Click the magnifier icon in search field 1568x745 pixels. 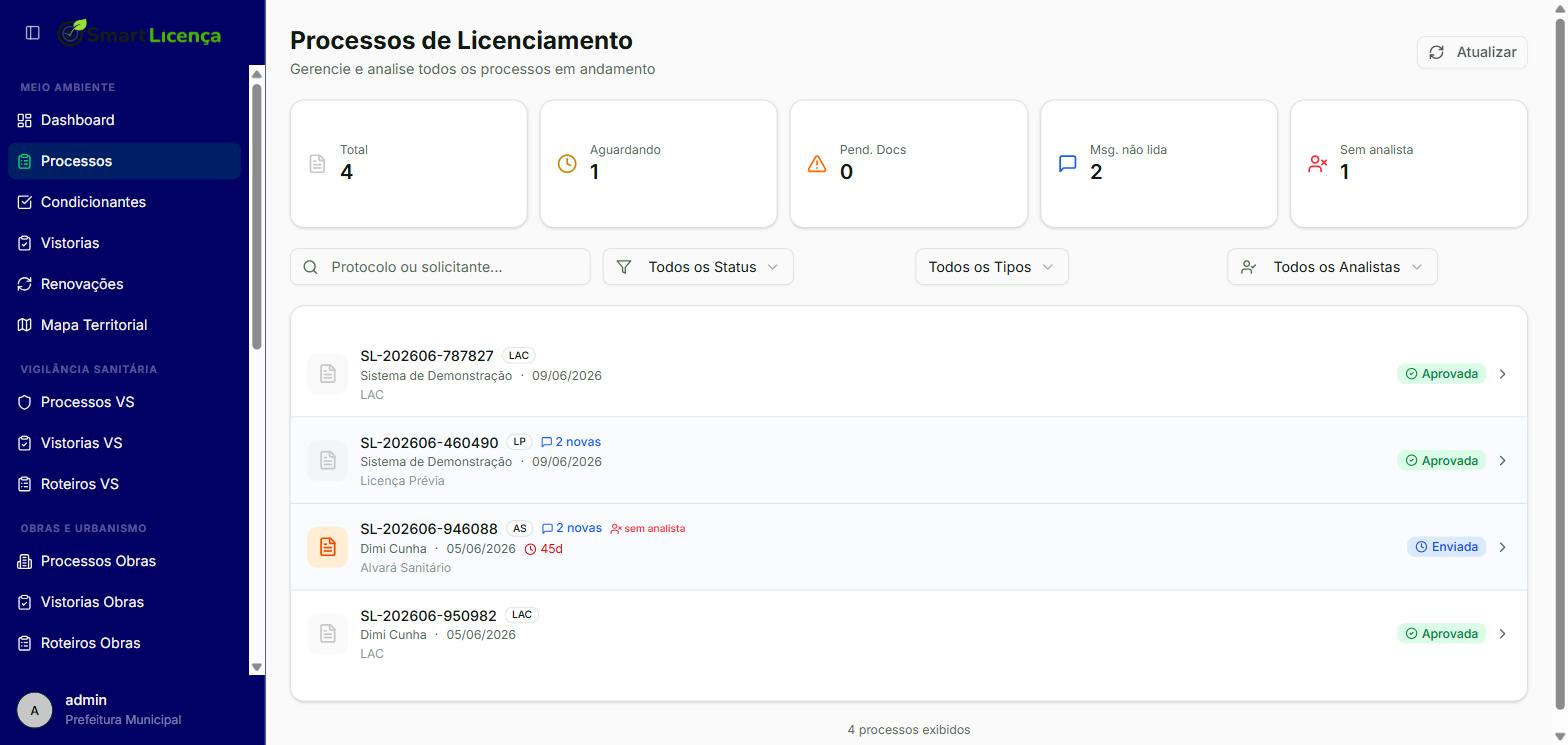click(x=310, y=267)
